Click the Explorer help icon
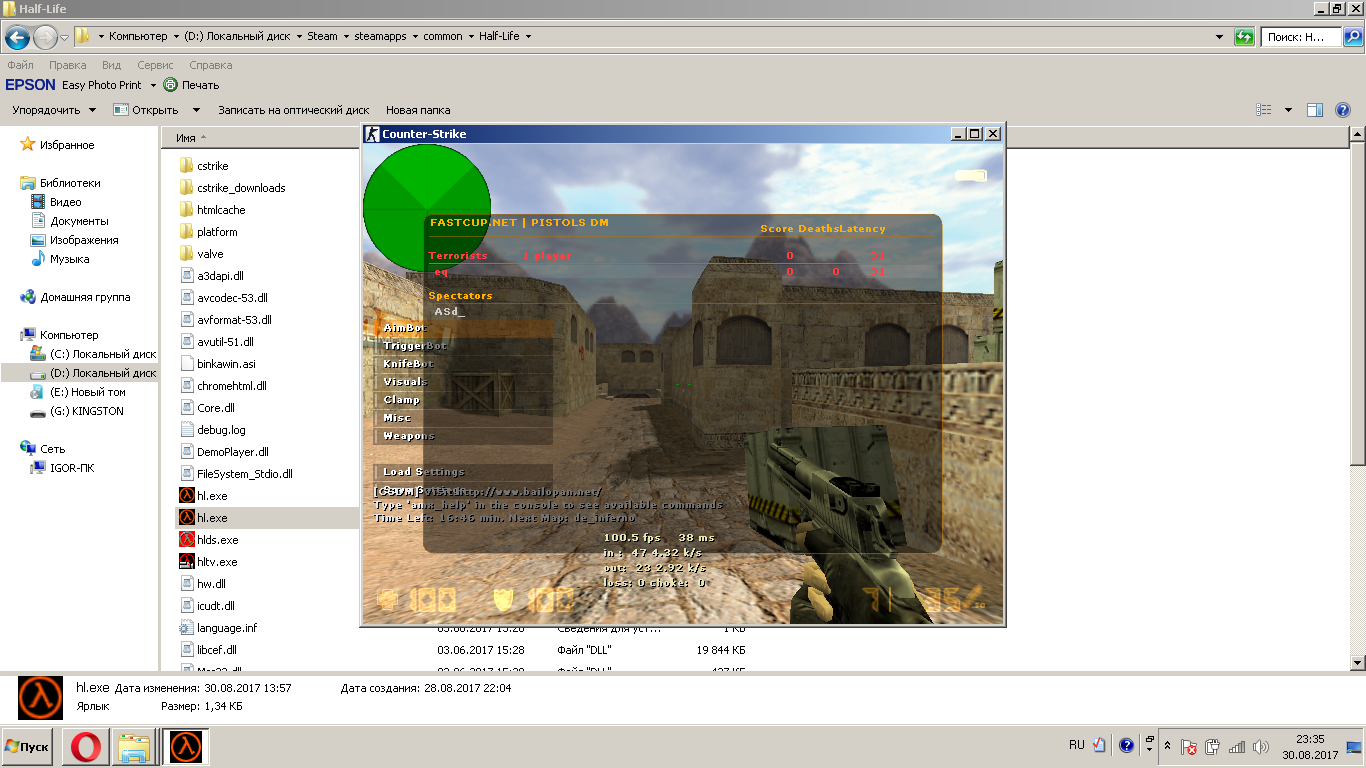The height and width of the screenshot is (768, 1366). [x=1344, y=110]
